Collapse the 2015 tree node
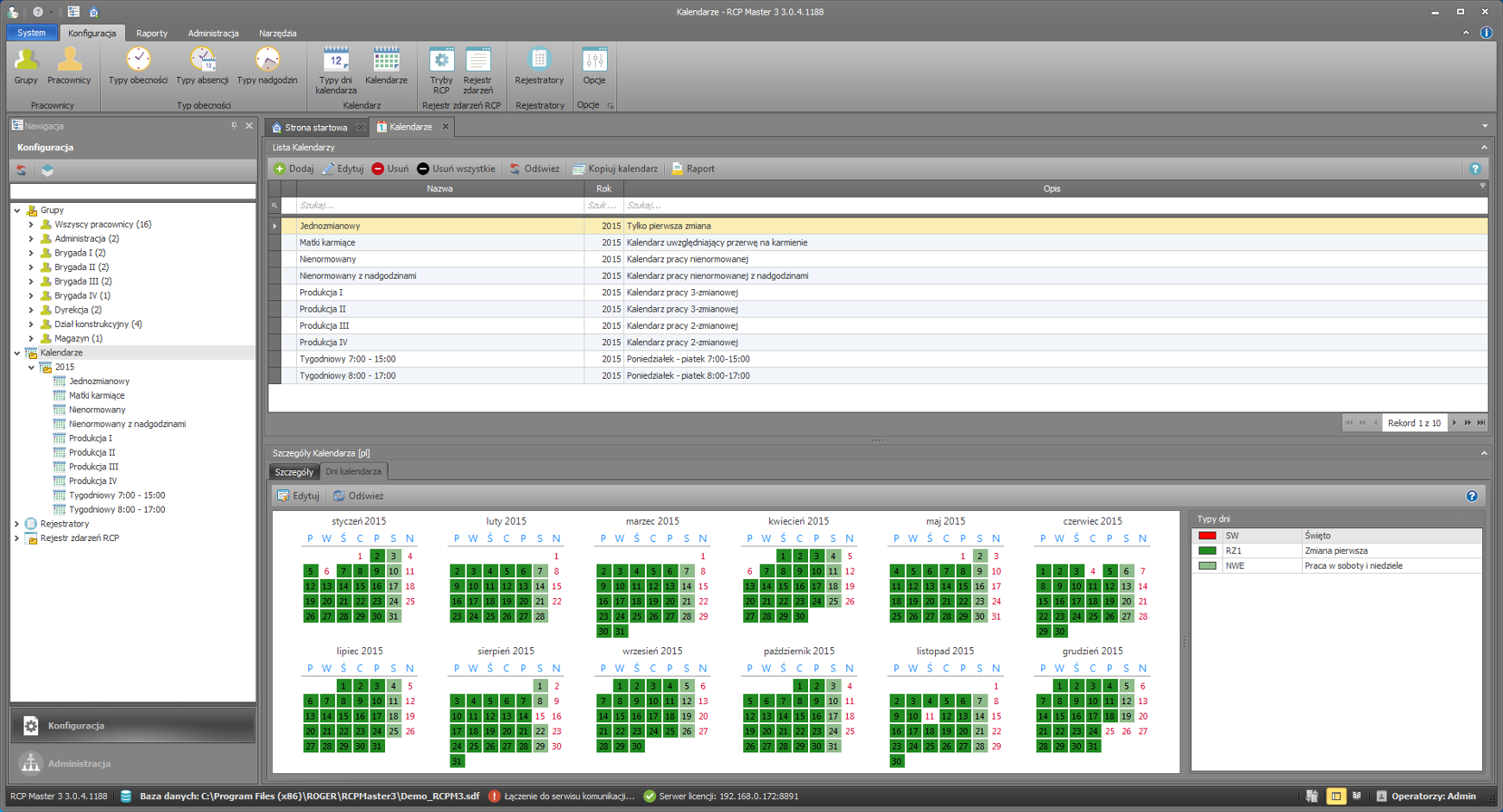Viewport: 1503px width, 812px height. coord(31,368)
